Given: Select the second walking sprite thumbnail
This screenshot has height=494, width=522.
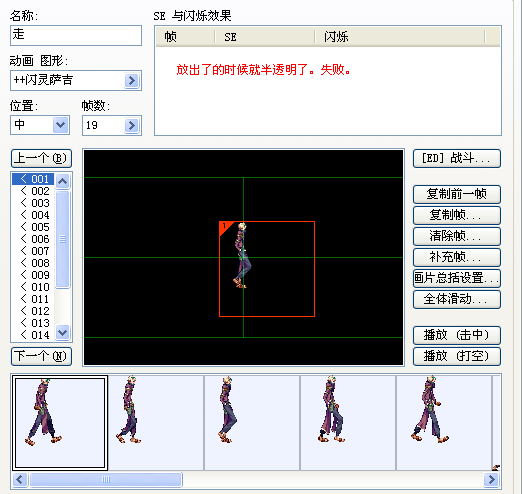Looking at the screenshot, I should [x=156, y=423].
